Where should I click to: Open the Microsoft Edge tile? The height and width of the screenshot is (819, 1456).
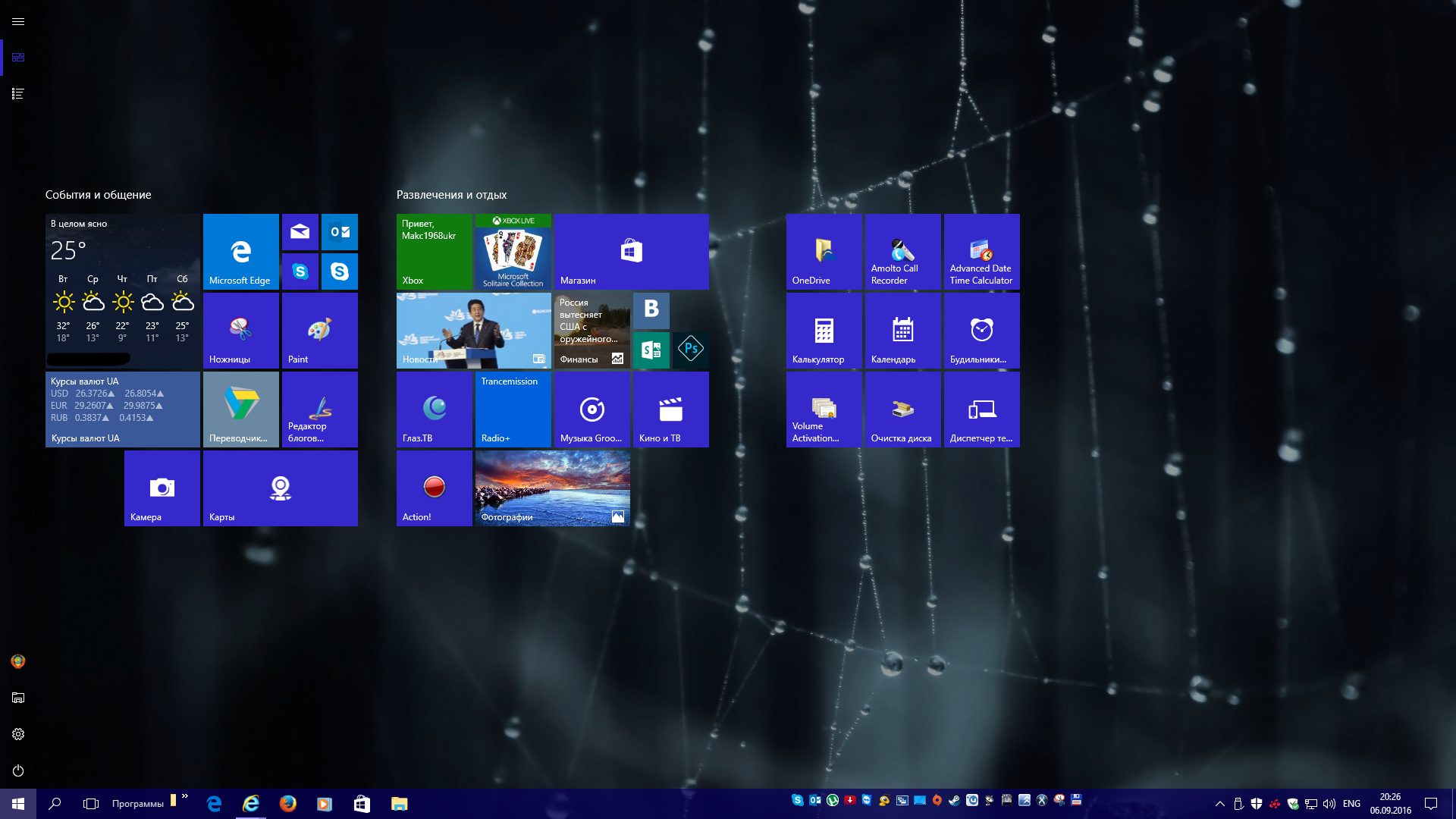tap(240, 252)
